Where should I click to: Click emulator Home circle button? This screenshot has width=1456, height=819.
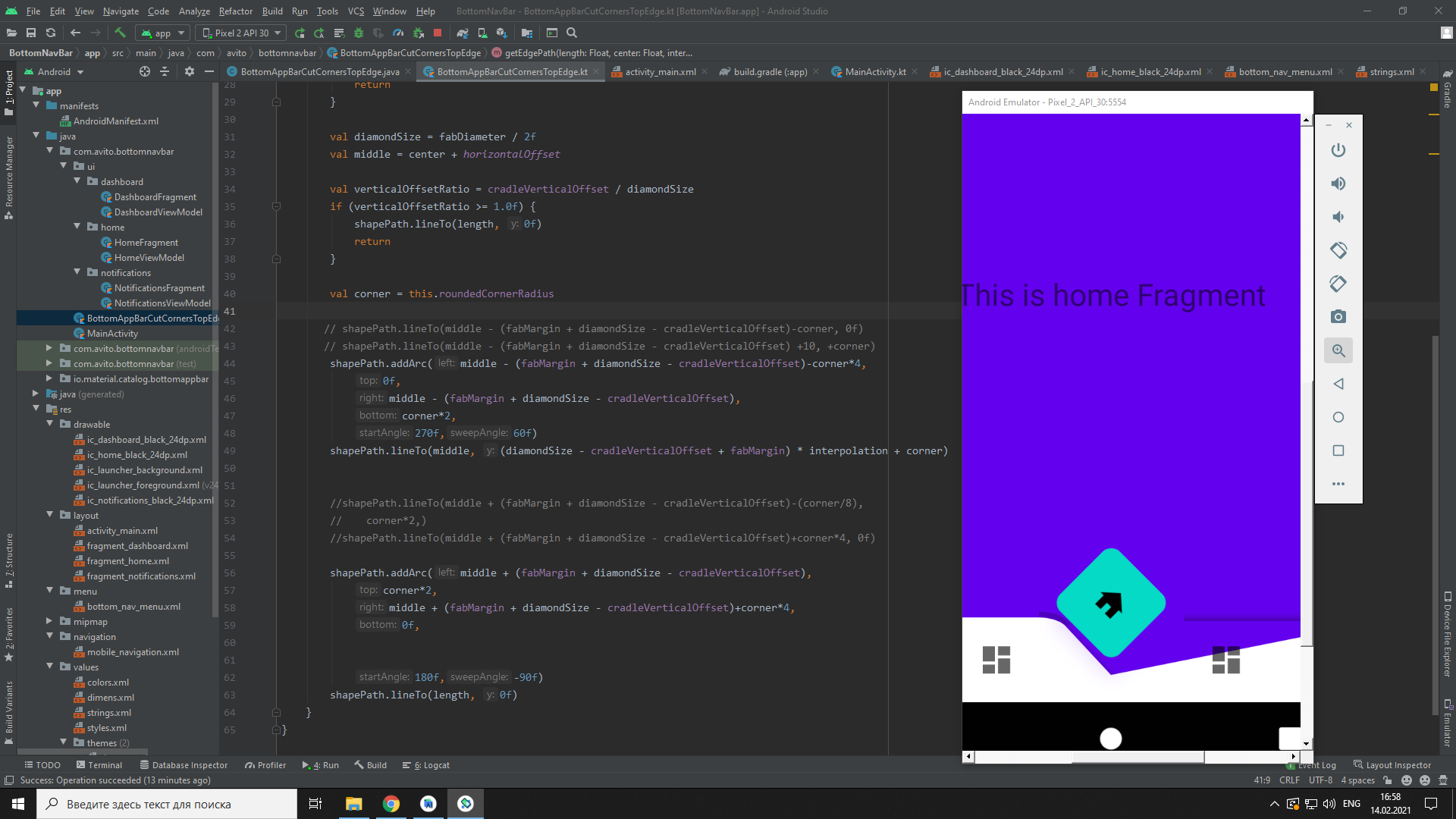[x=1338, y=417]
